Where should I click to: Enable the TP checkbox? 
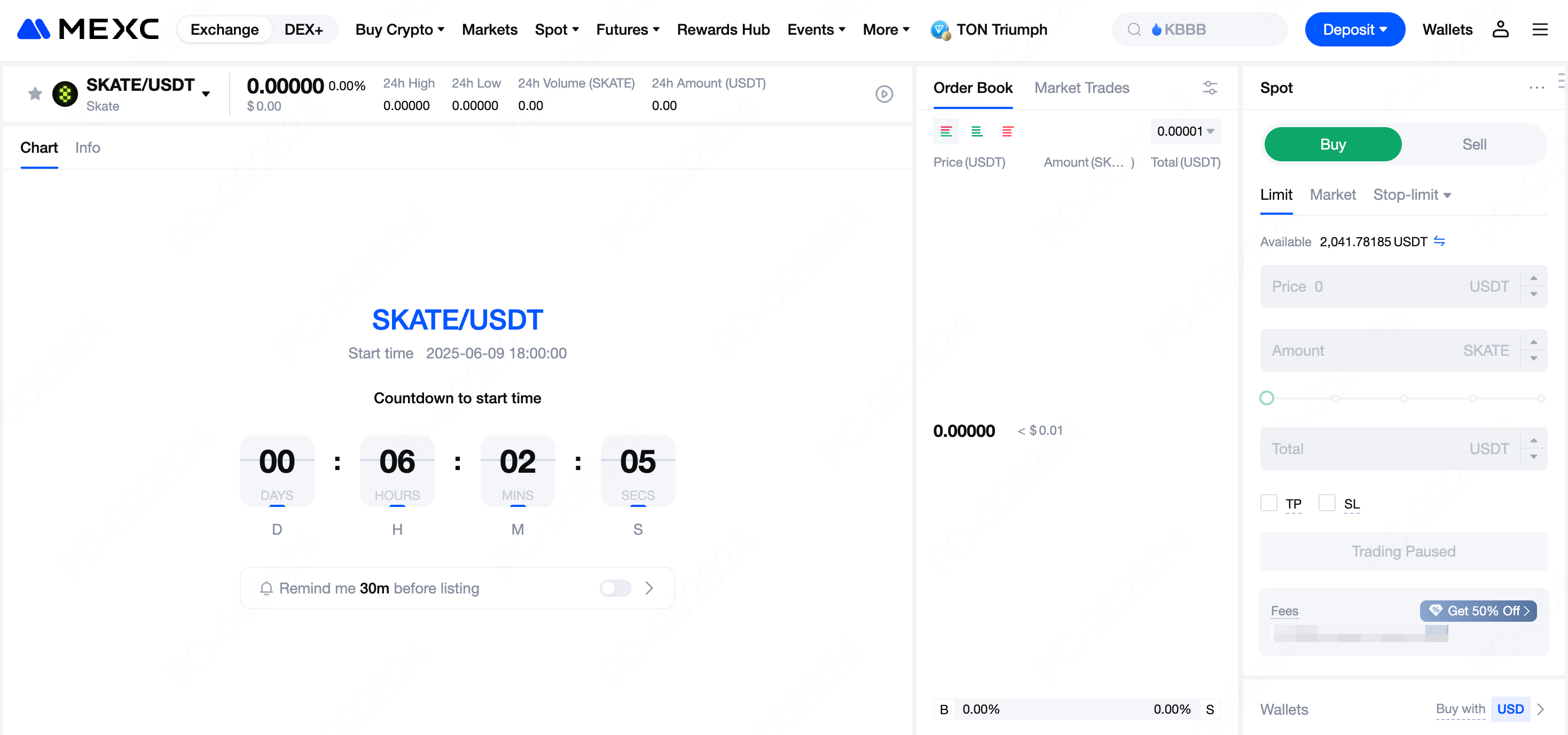point(1269,503)
